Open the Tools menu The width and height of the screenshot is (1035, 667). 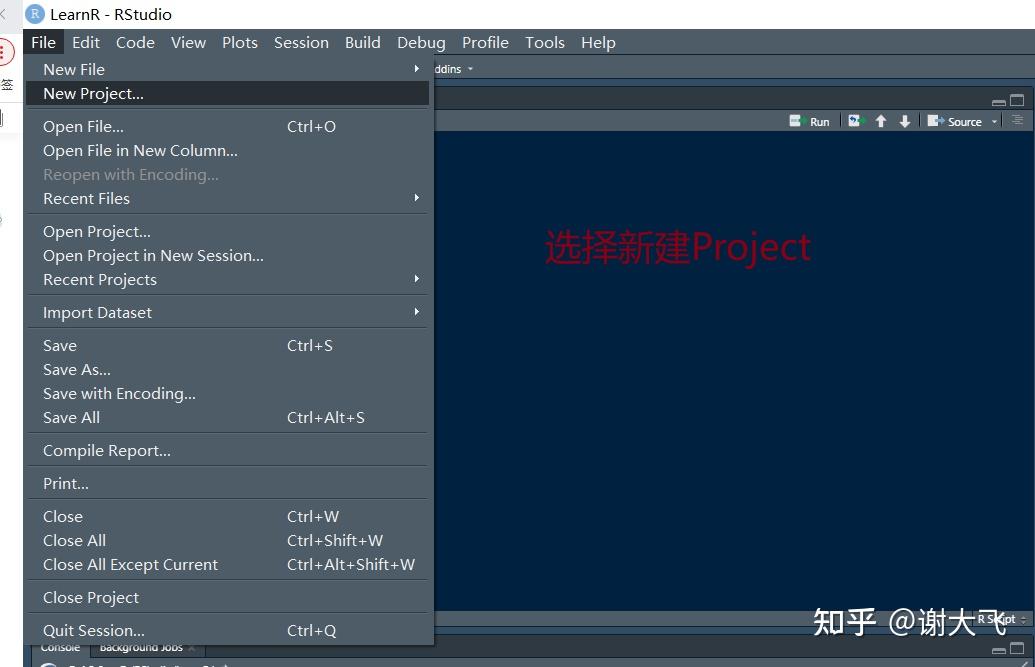pos(545,42)
